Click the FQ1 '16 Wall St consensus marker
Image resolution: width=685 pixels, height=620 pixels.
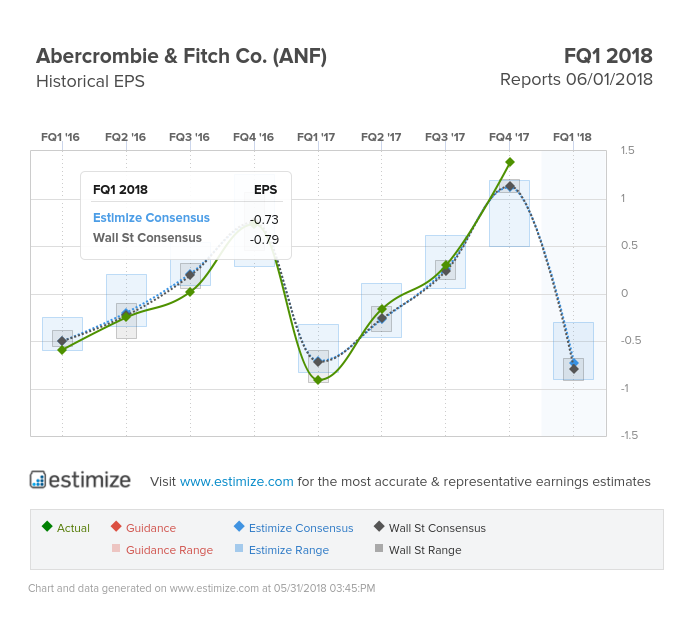[x=62, y=341]
